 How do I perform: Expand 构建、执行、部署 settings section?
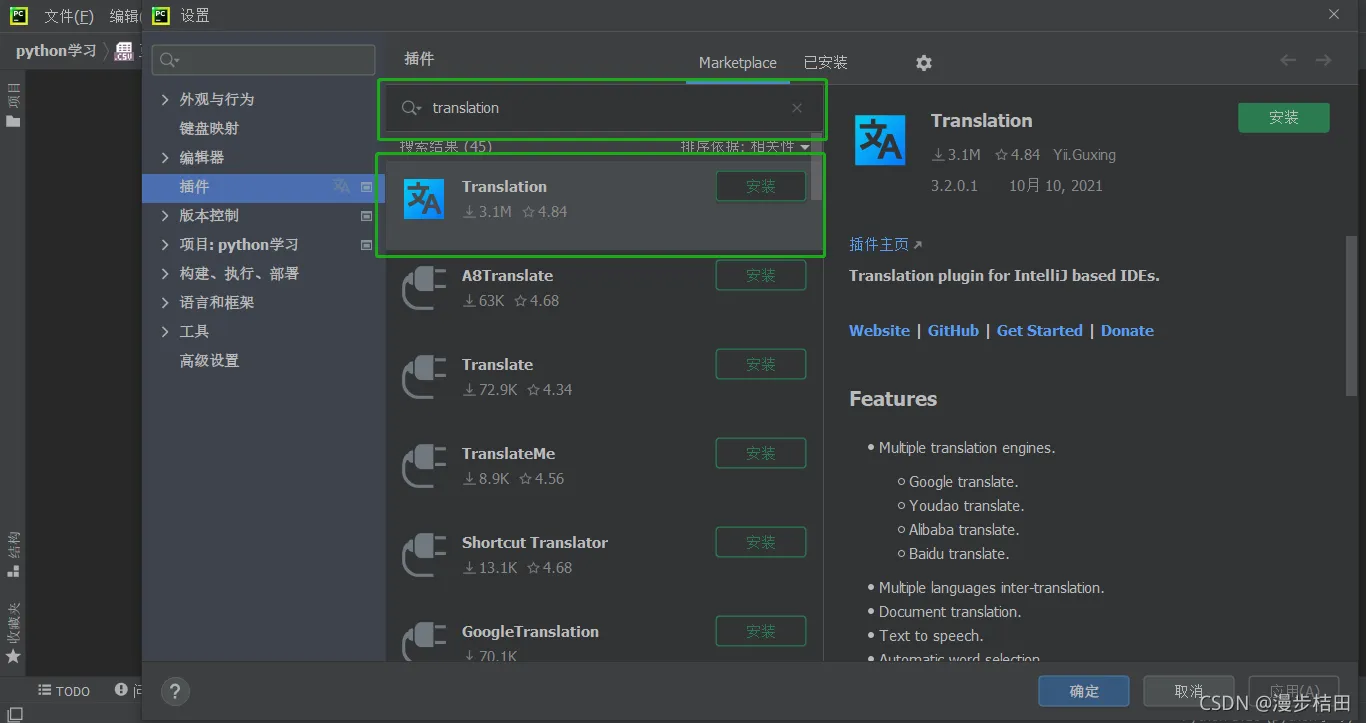(x=165, y=274)
